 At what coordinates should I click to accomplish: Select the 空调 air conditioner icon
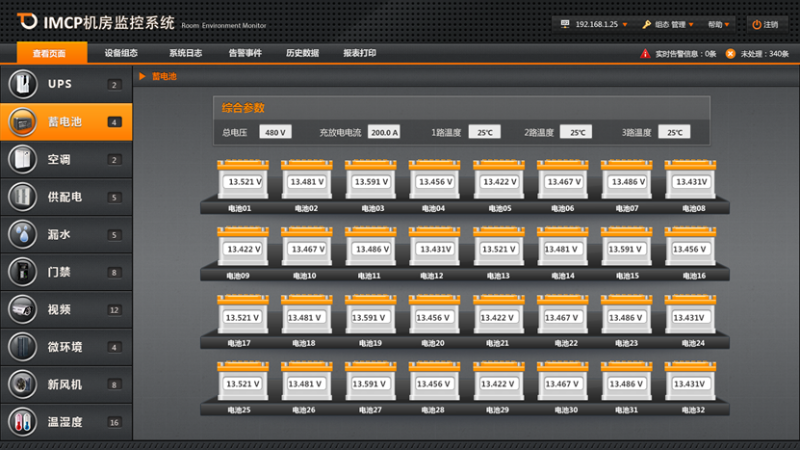click(x=22, y=159)
